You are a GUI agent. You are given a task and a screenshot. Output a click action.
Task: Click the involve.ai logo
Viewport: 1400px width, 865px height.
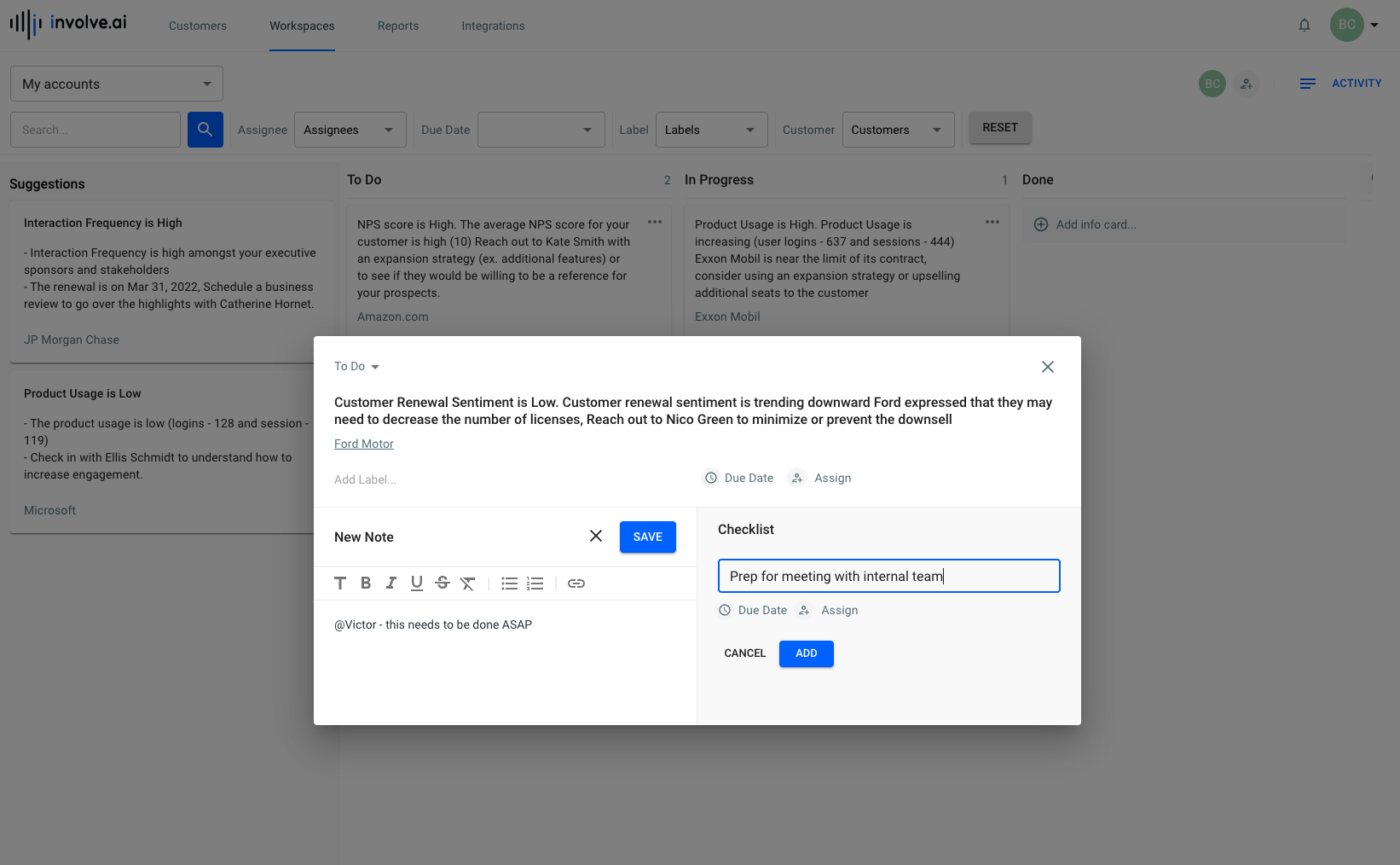tap(68, 23)
